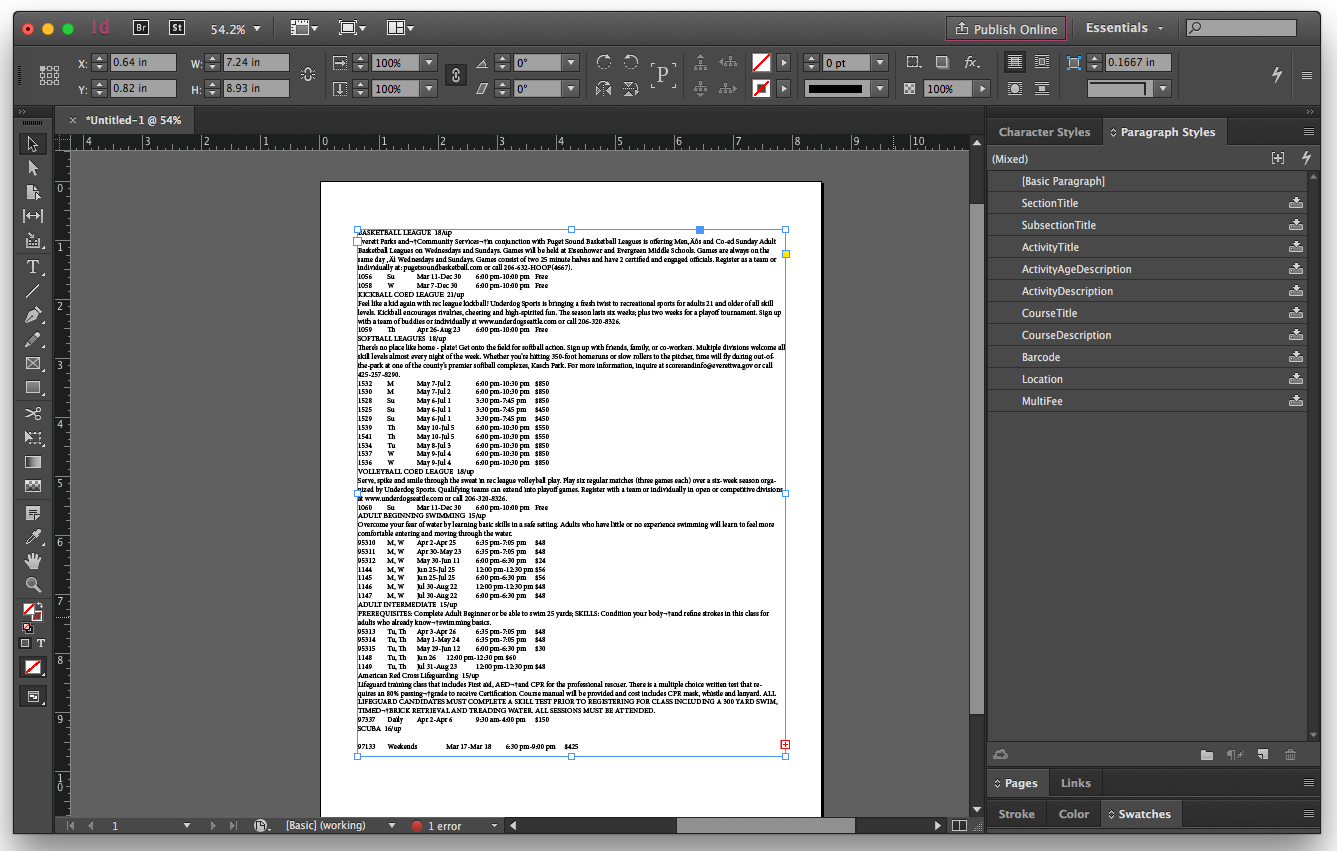
Task: Toggle constrain proportions for scaling chain
Action: pos(456,75)
